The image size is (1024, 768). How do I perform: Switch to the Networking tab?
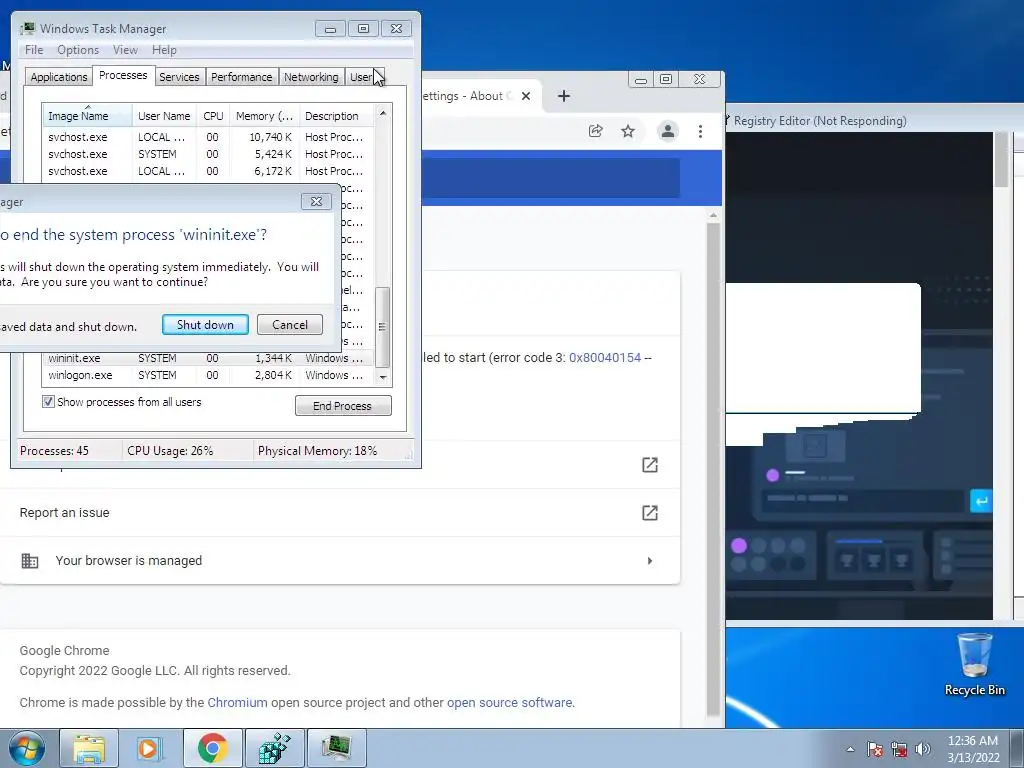(311, 77)
